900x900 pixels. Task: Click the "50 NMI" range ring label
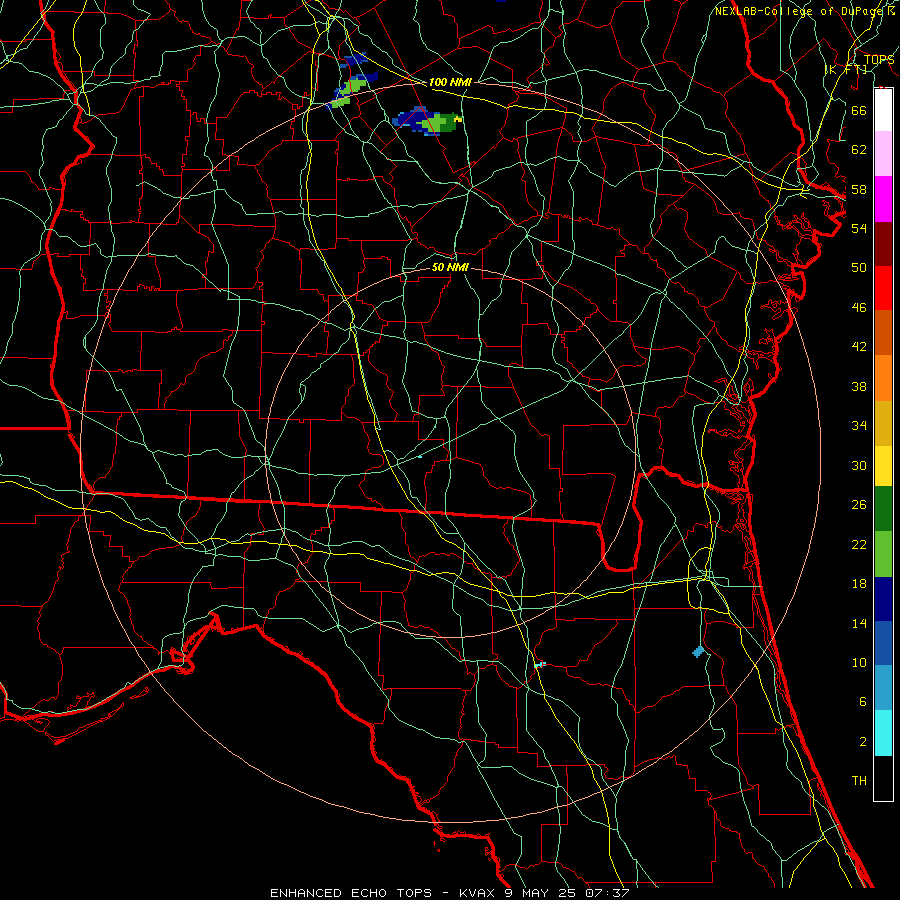[x=450, y=267]
